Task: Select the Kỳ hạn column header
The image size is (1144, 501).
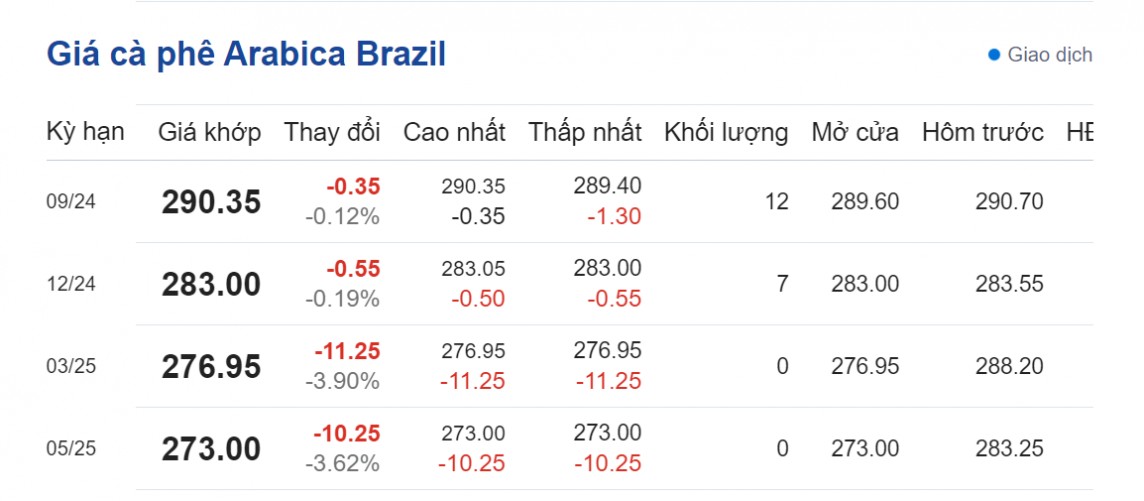Action: [86, 131]
